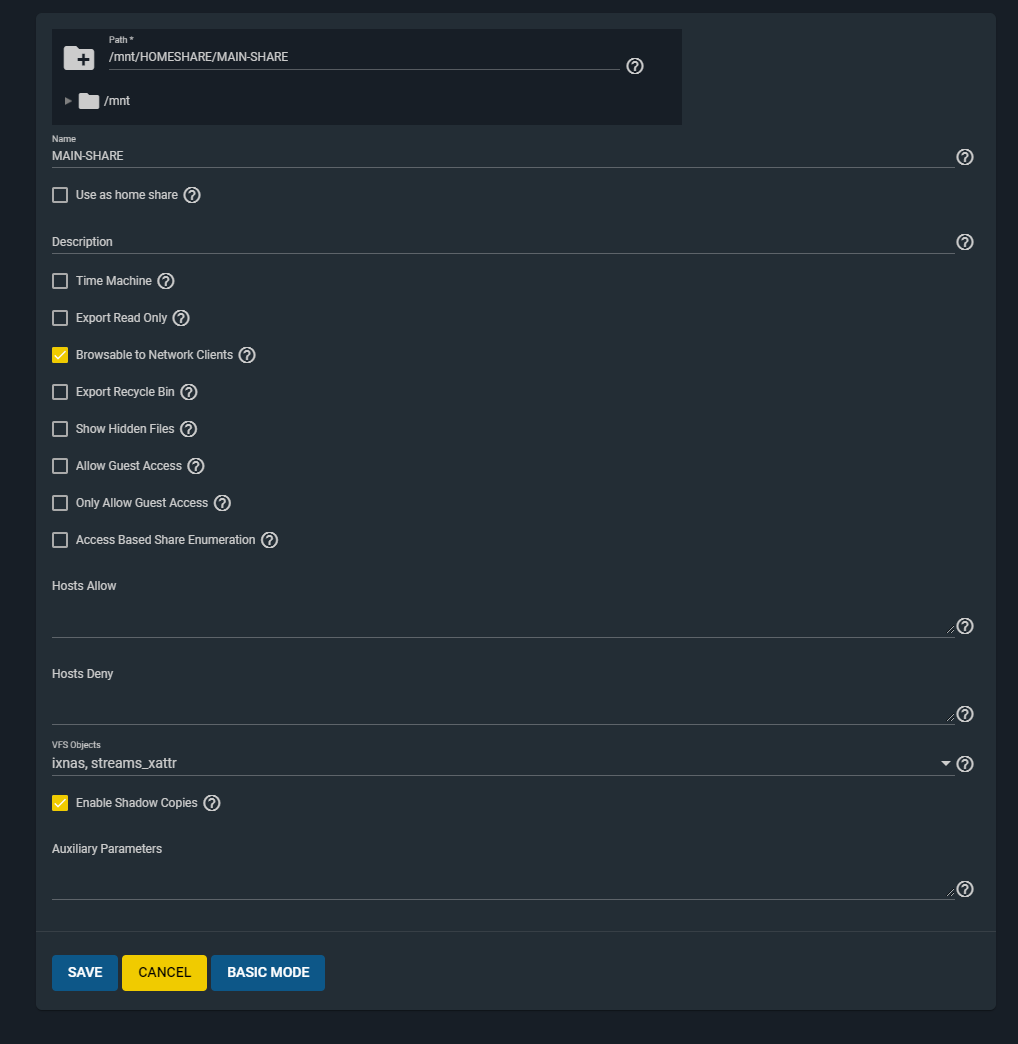Click the yellow CANCEL button
The image size is (1018, 1044).
(164, 973)
